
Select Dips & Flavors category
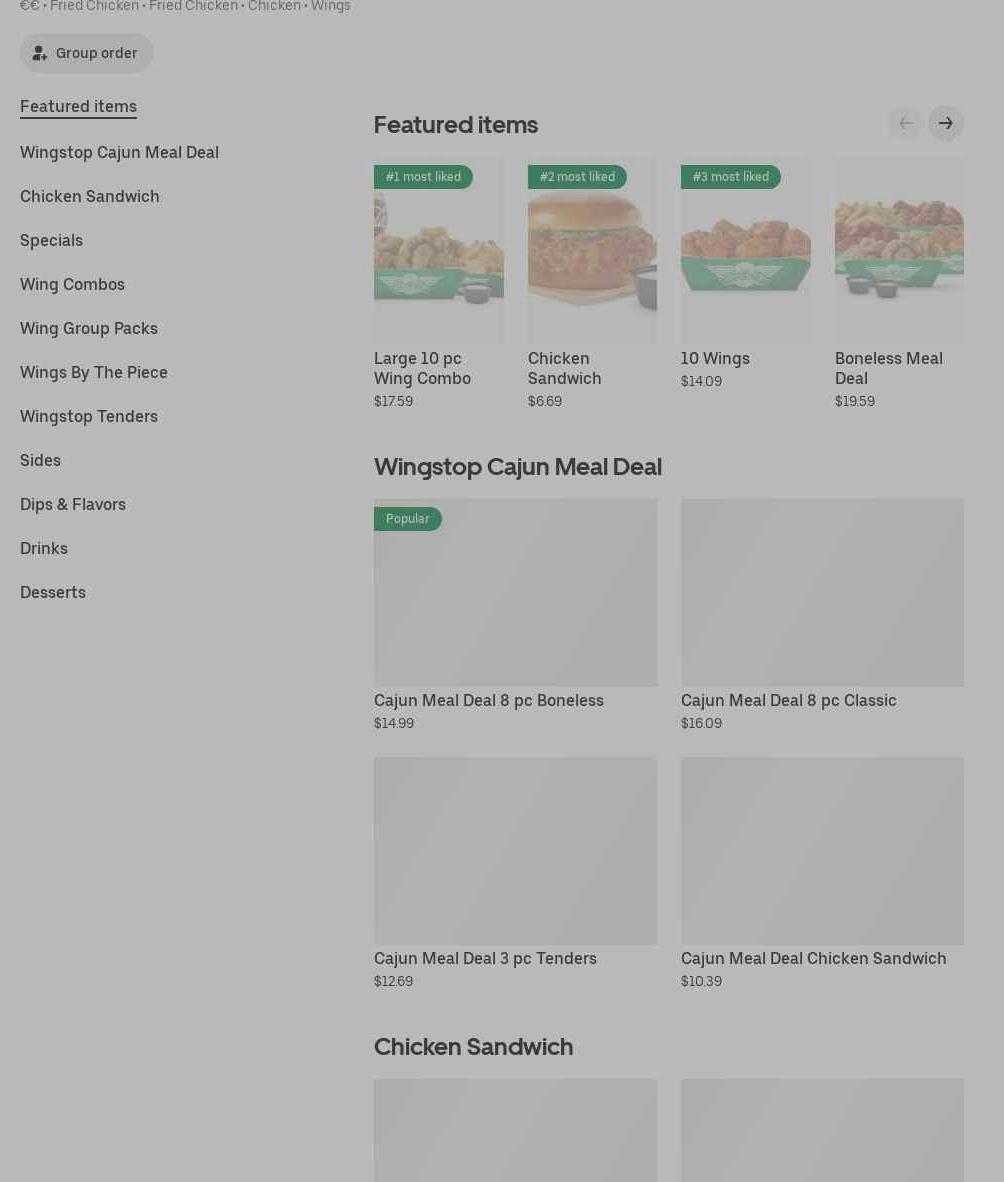coord(73,504)
